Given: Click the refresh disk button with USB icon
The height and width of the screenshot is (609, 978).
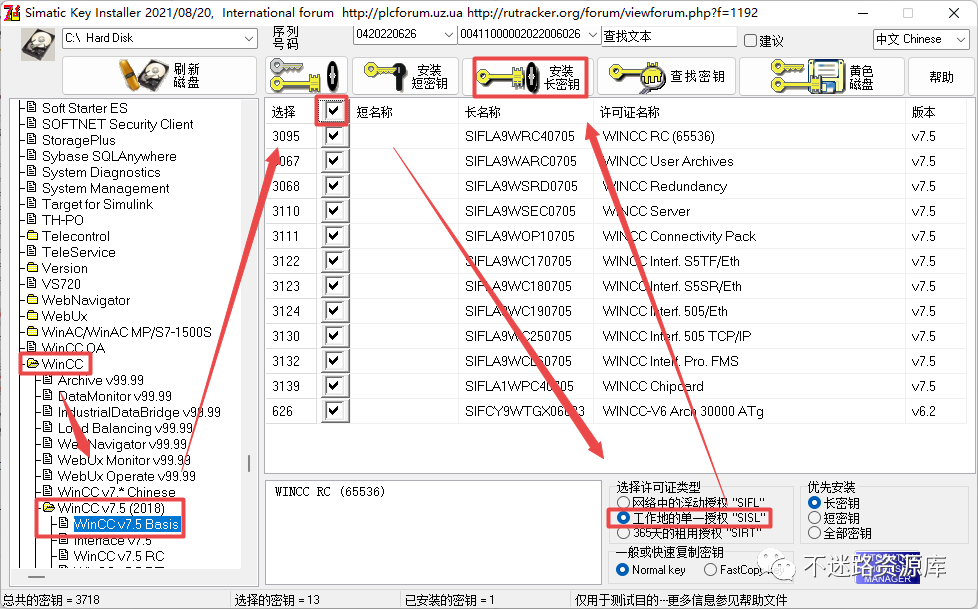Looking at the screenshot, I should (x=159, y=76).
